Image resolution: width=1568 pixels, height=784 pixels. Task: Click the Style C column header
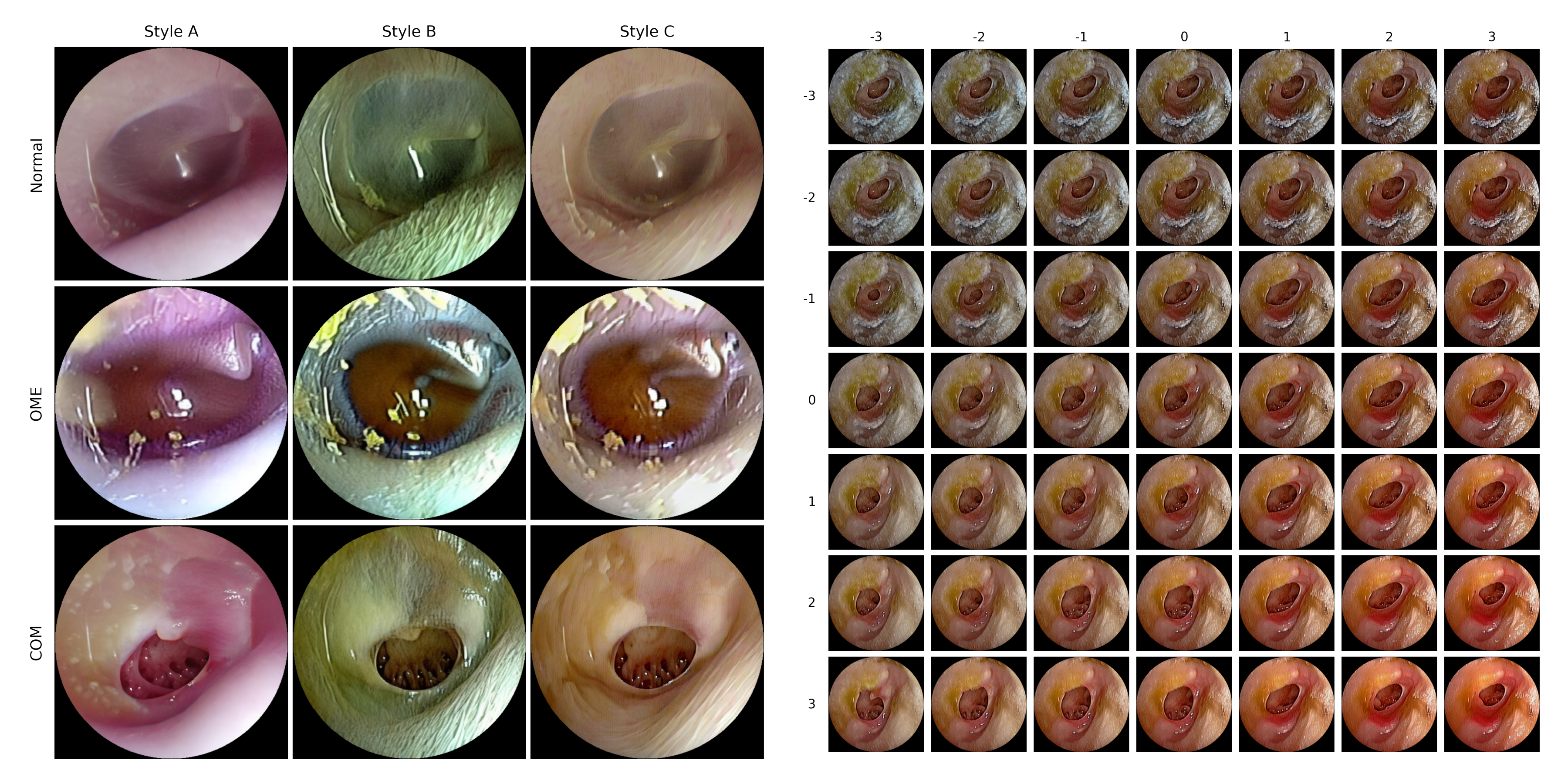pos(647,32)
